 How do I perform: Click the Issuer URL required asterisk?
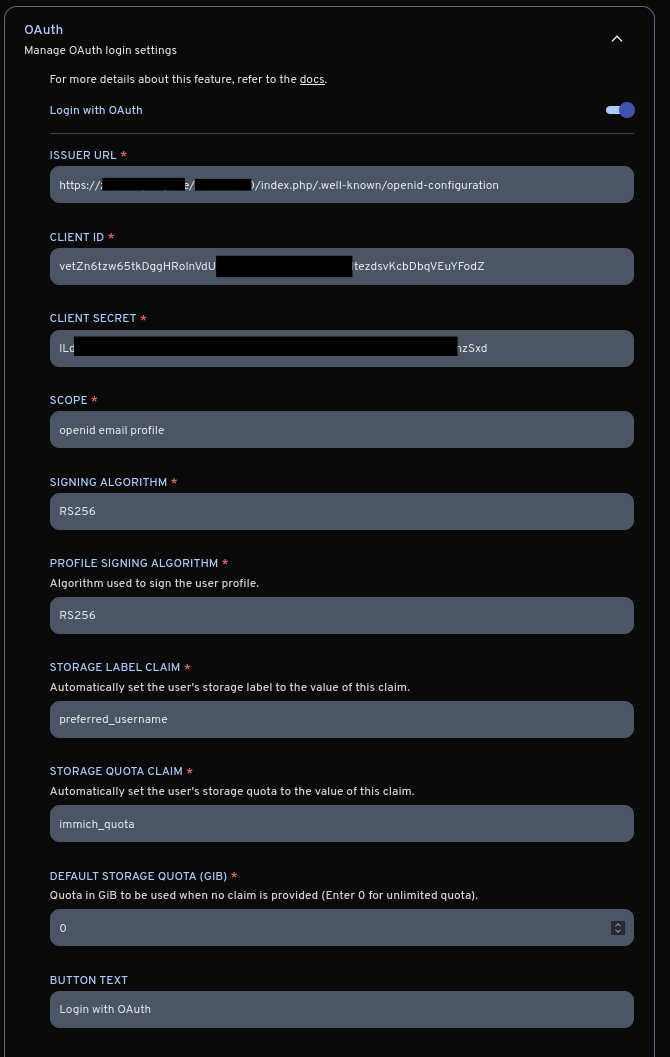click(x=123, y=155)
